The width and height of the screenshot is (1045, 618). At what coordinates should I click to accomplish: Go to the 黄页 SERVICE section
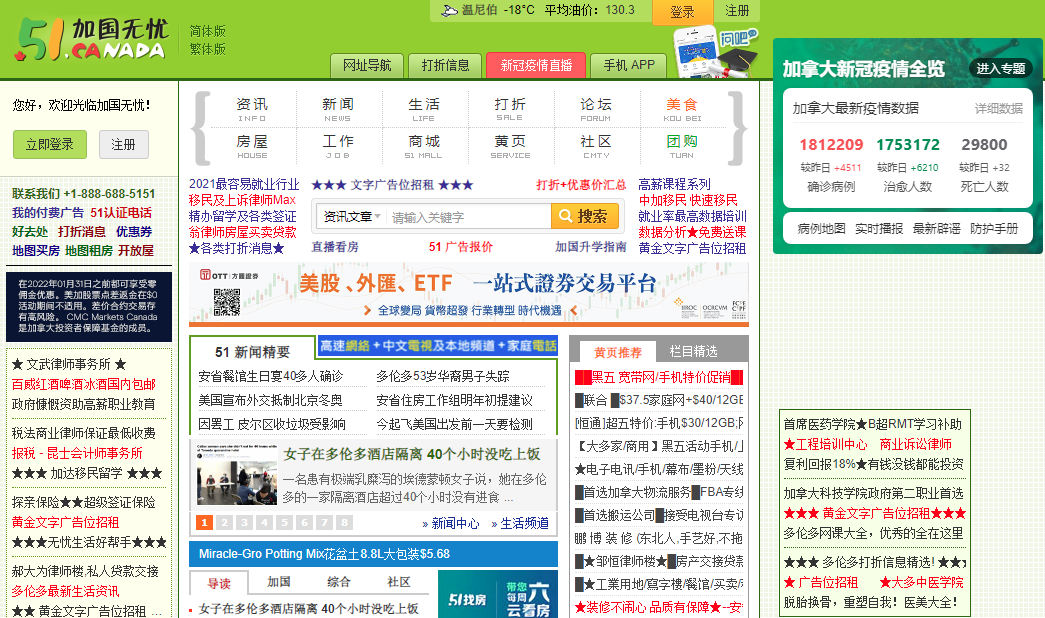(x=510, y=145)
